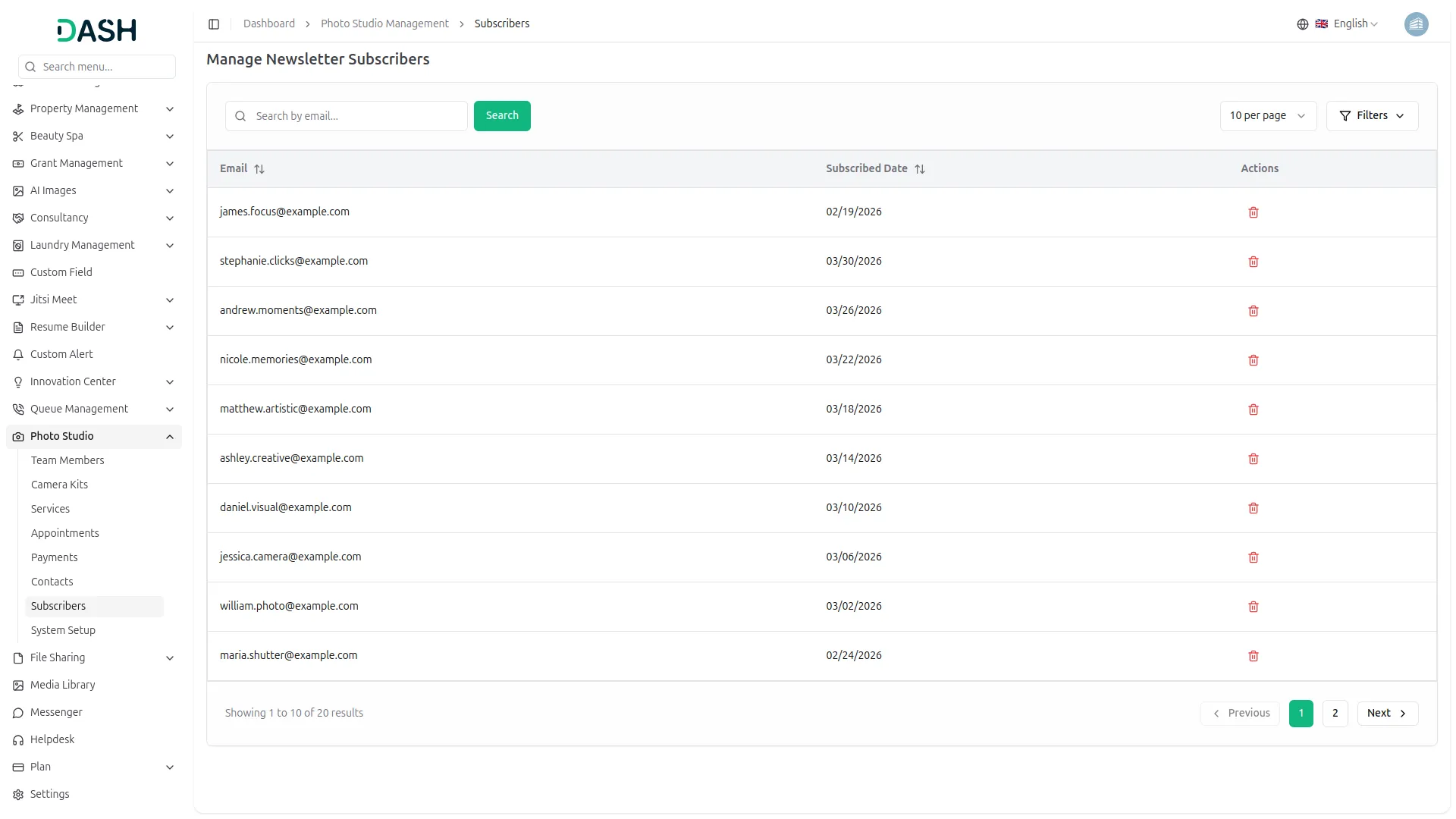This screenshot has height=819, width=1456.
Task: Click the Search by email input field
Action: pyautogui.click(x=346, y=115)
